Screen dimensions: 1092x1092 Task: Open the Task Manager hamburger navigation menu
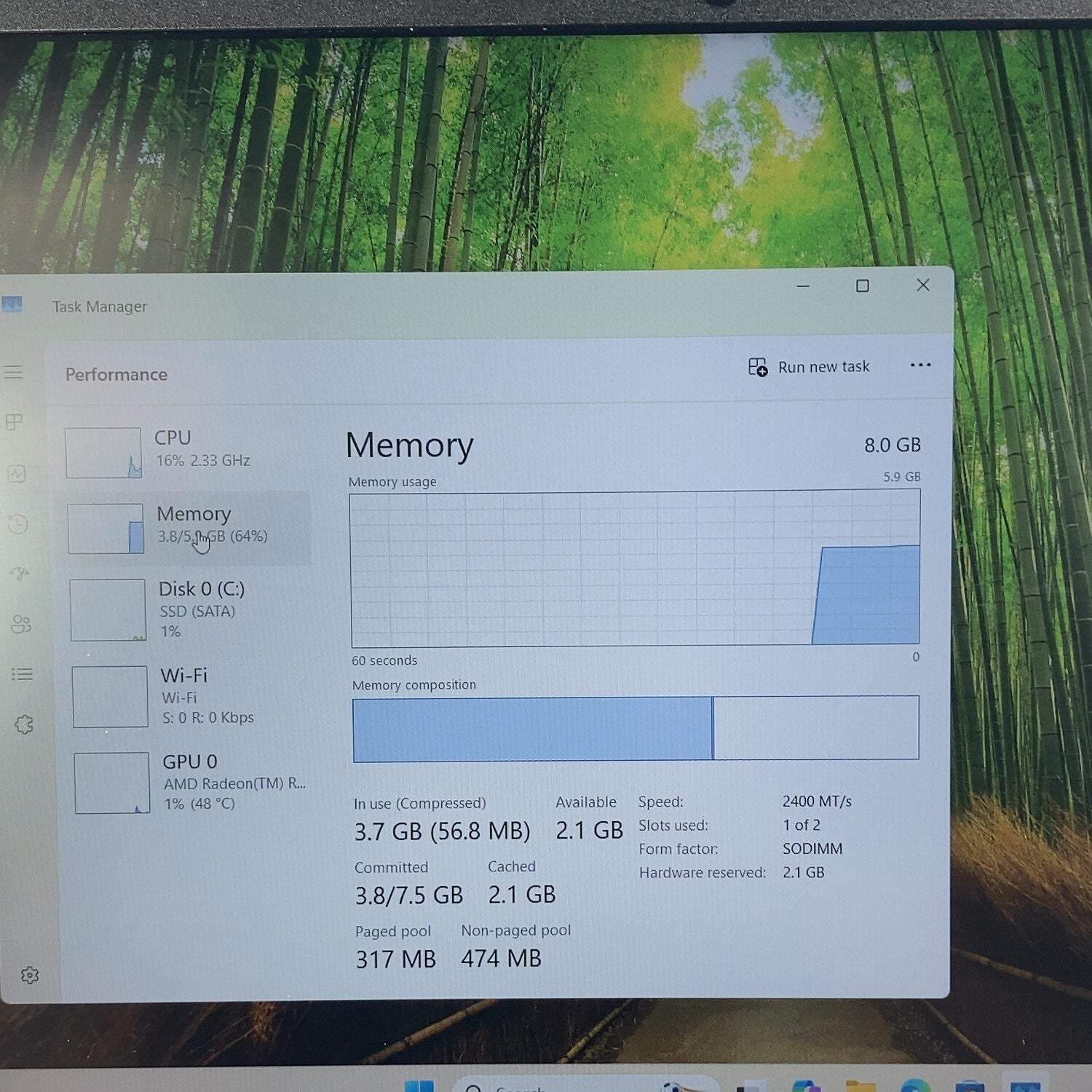click(13, 372)
